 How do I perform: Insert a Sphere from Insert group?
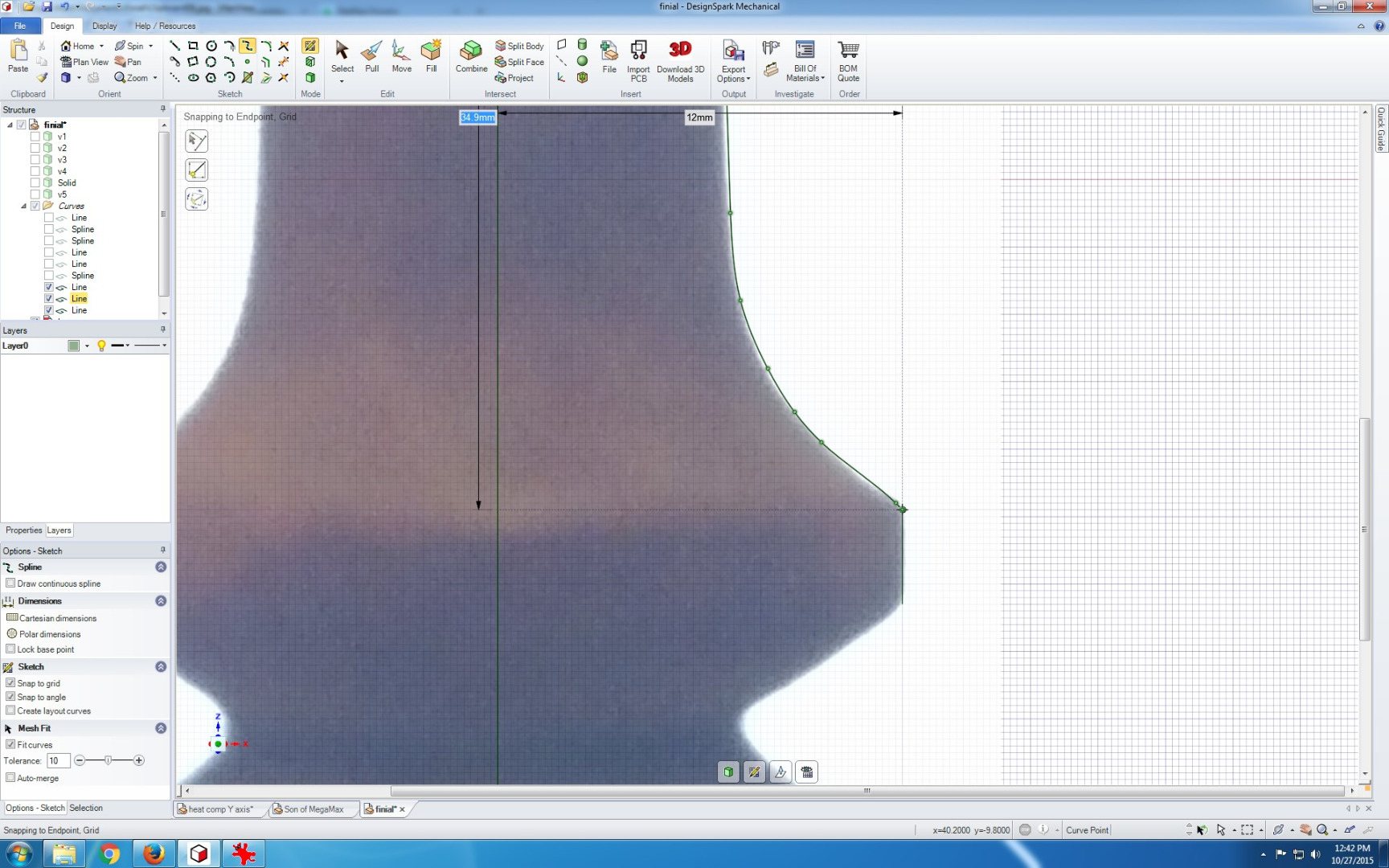582,61
